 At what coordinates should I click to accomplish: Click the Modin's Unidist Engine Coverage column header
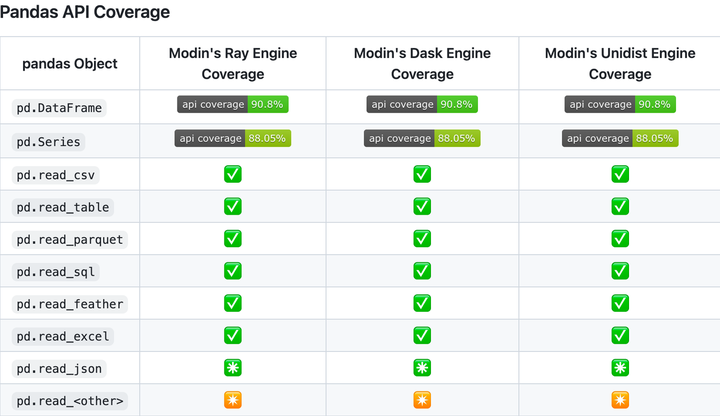click(x=620, y=63)
